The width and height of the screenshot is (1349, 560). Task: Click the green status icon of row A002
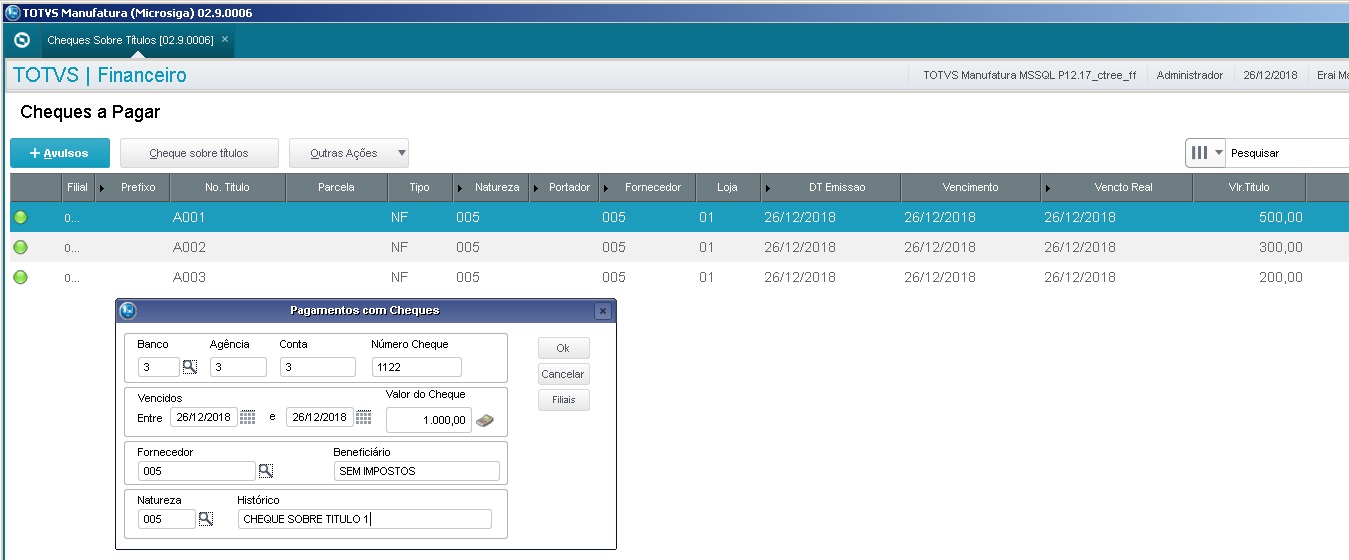pyautogui.click(x=20, y=247)
